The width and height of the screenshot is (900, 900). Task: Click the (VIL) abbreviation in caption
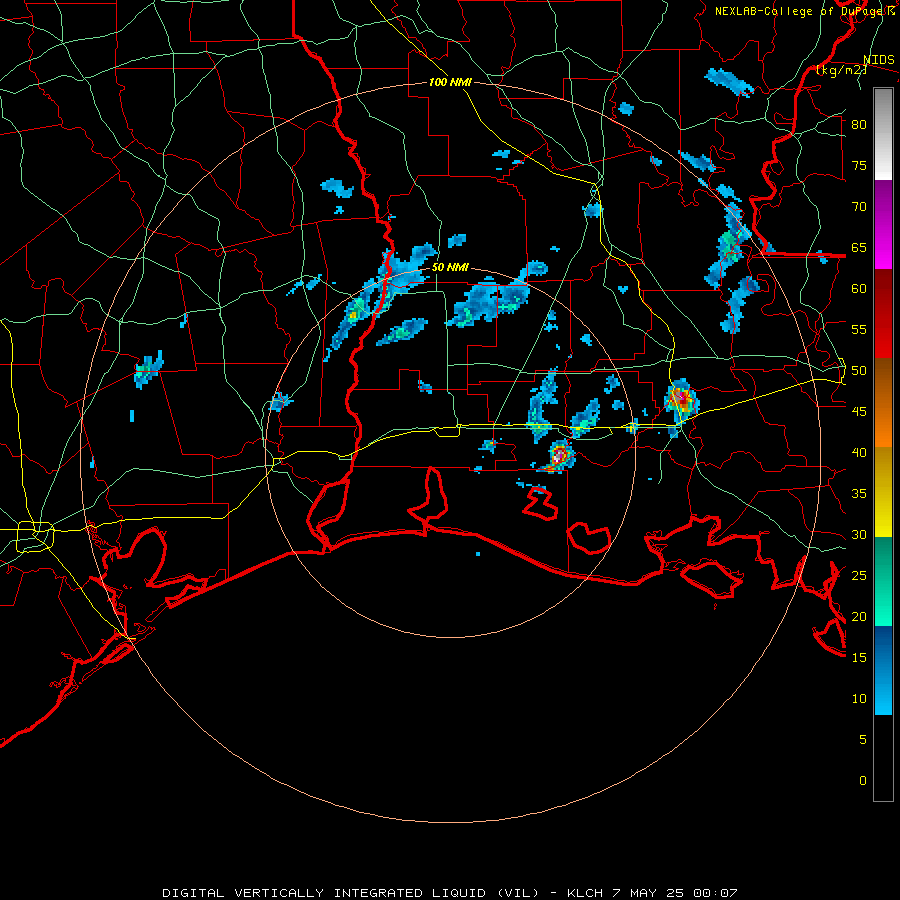coord(518,893)
